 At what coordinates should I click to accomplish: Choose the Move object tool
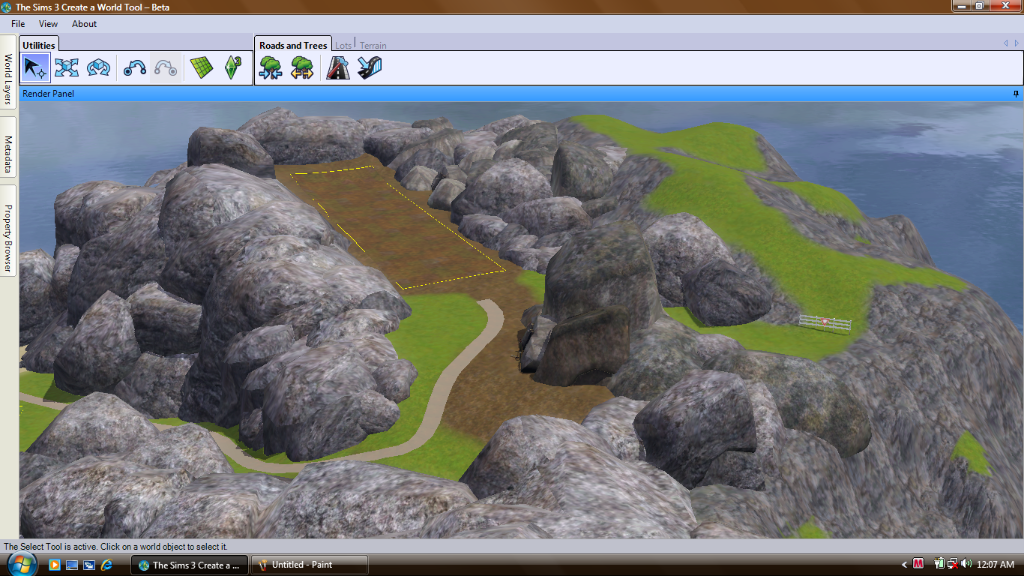point(67,68)
